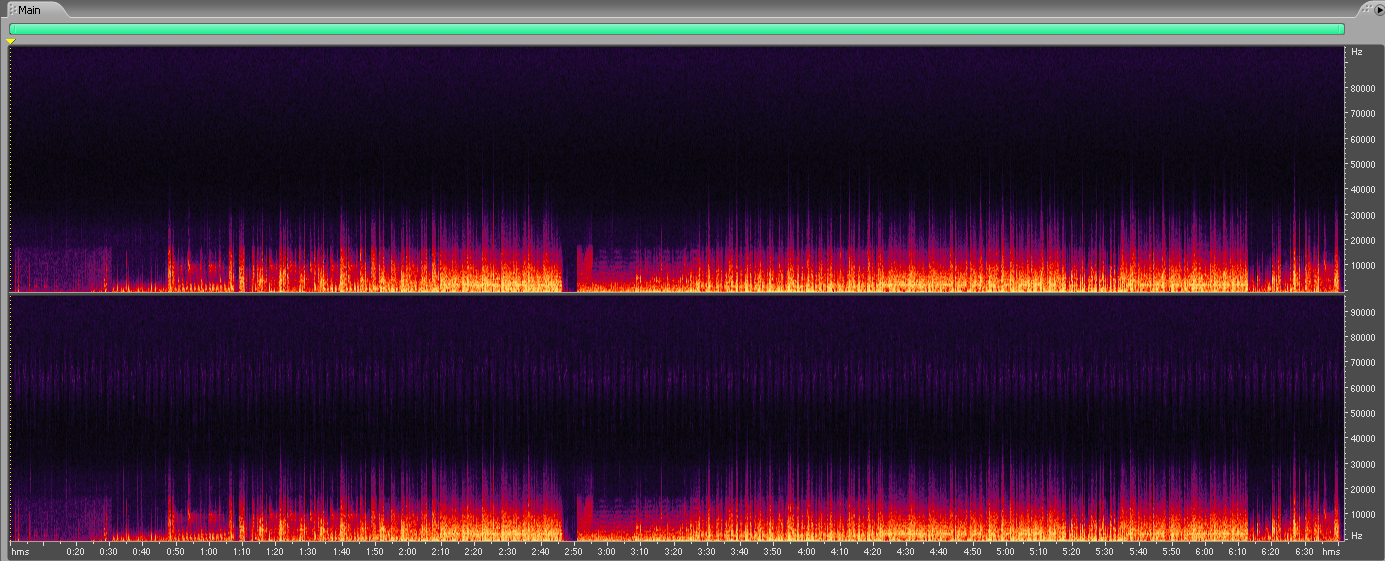
Task: Click the 1:00 mark on time ruler
Action: (x=208, y=551)
